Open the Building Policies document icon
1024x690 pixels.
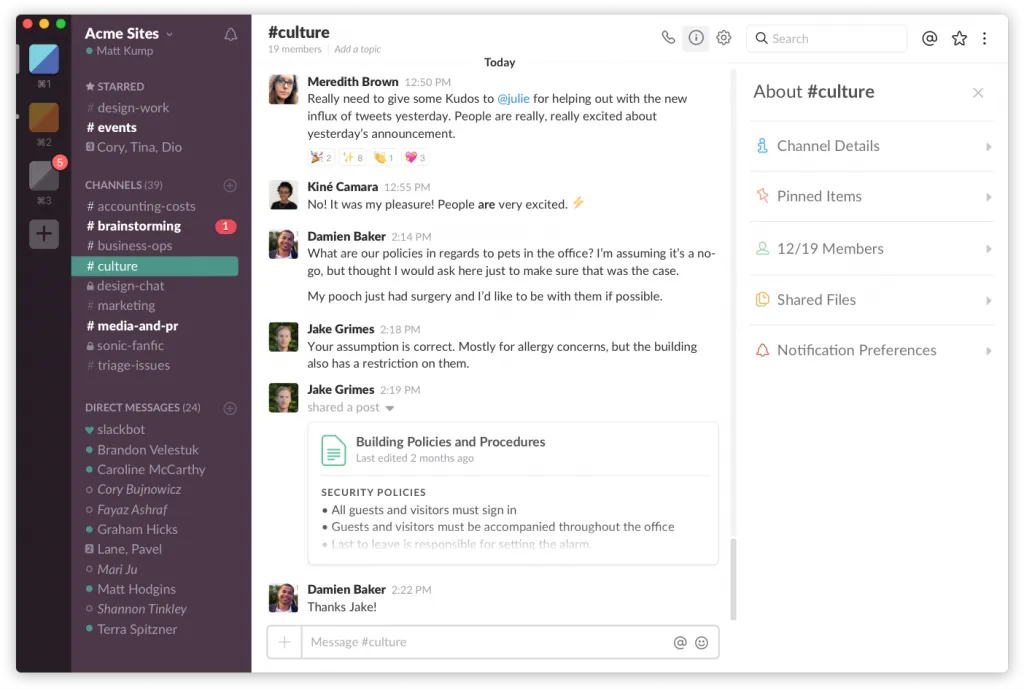coord(333,450)
